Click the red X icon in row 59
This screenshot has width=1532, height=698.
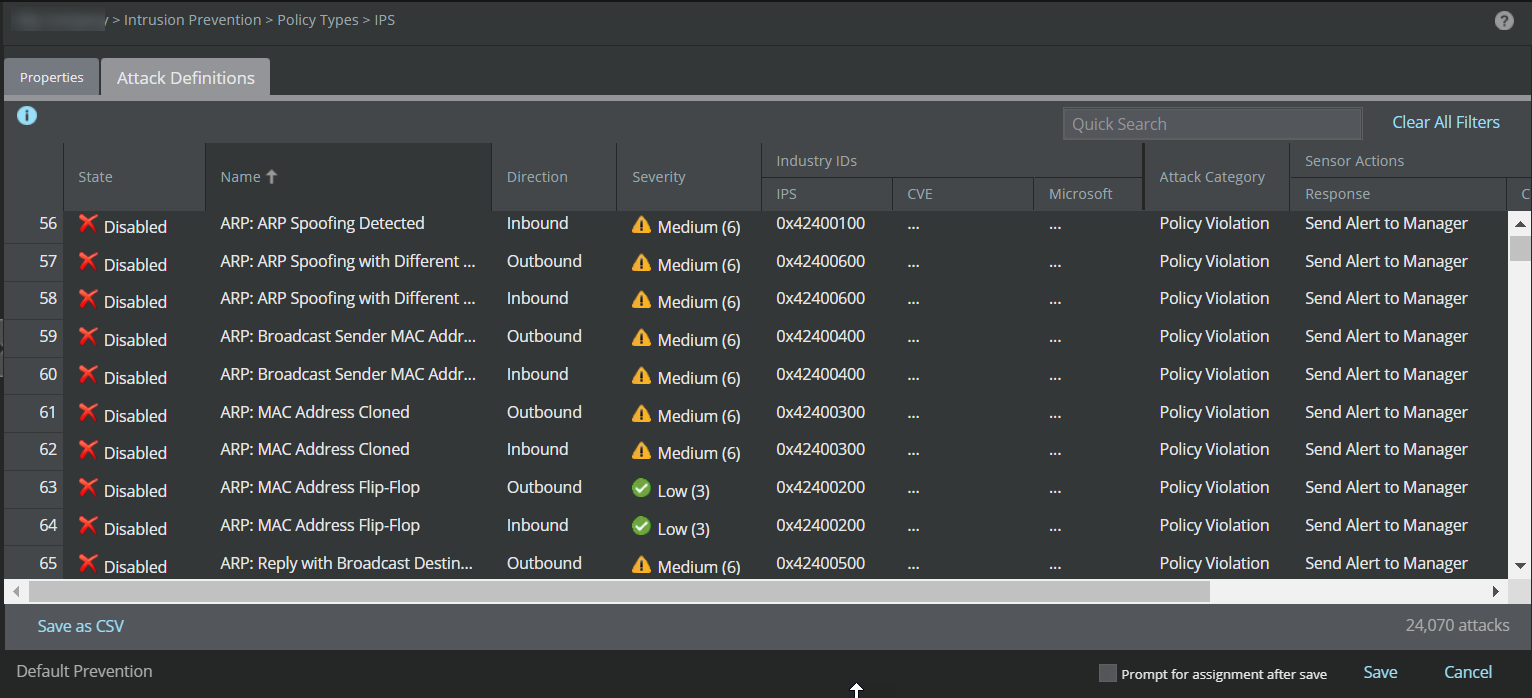point(88,337)
